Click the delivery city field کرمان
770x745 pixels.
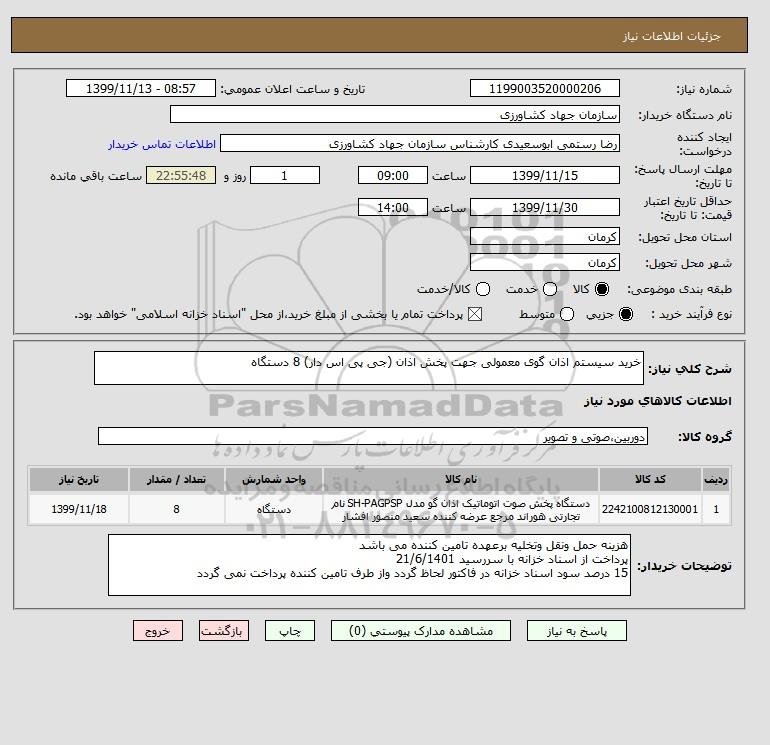point(545,262)
